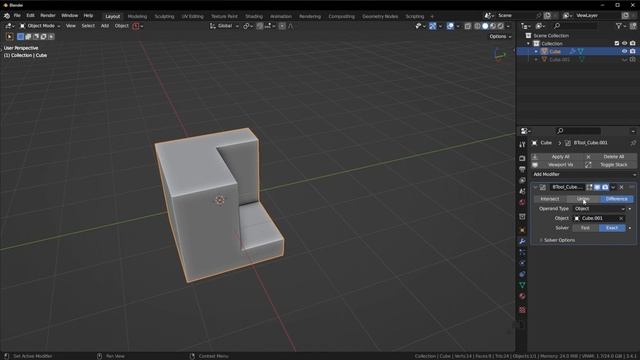The width and height of the screenshot is (640, 360).
Task: Choose Intersect Selection mode icon
Action: (51, 37)
